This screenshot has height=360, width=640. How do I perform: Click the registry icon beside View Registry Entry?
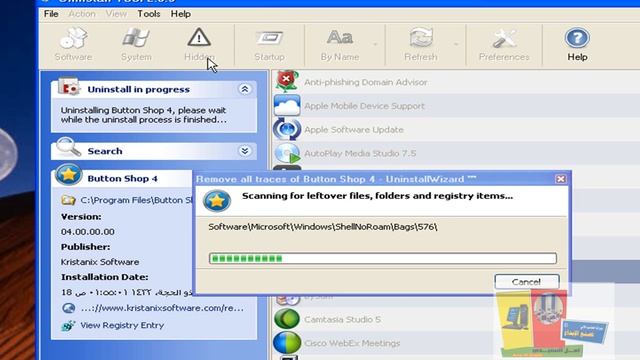point(68,325)
